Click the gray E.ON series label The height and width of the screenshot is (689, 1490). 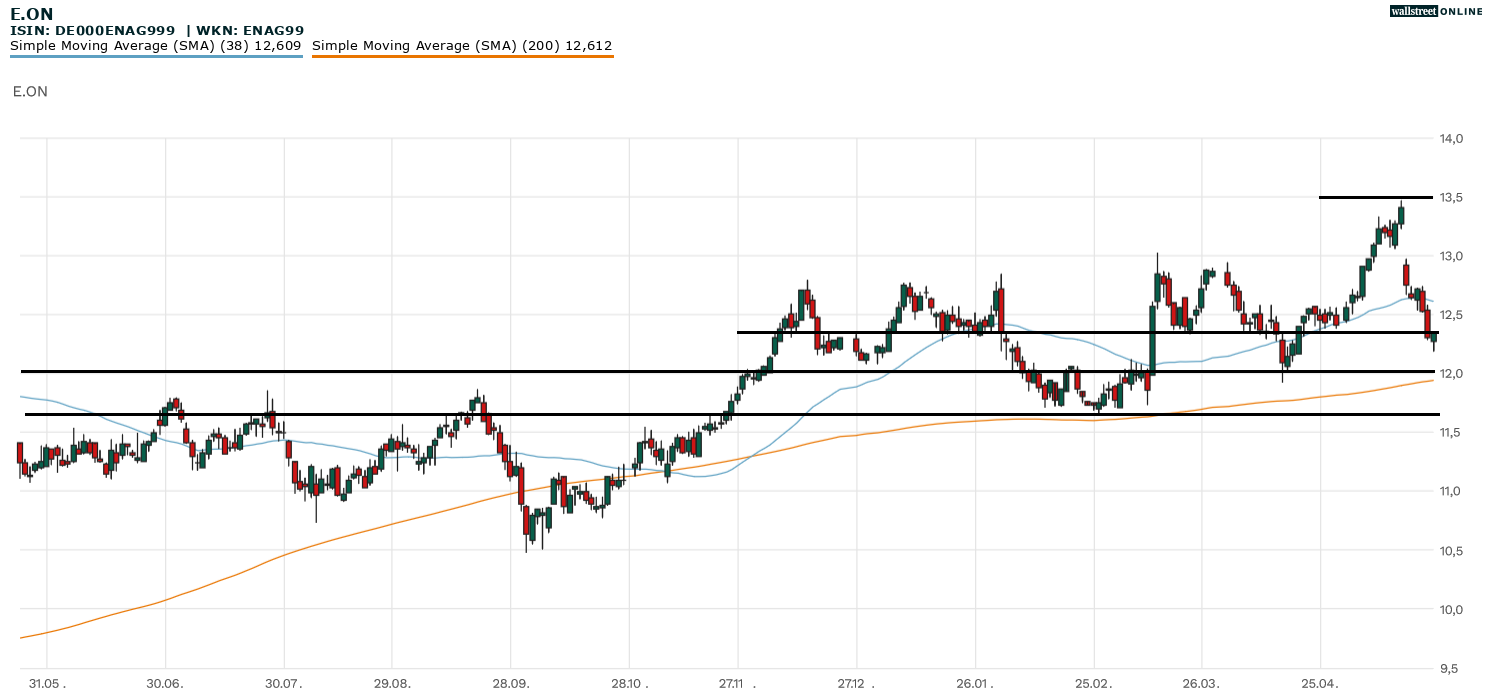30,91
